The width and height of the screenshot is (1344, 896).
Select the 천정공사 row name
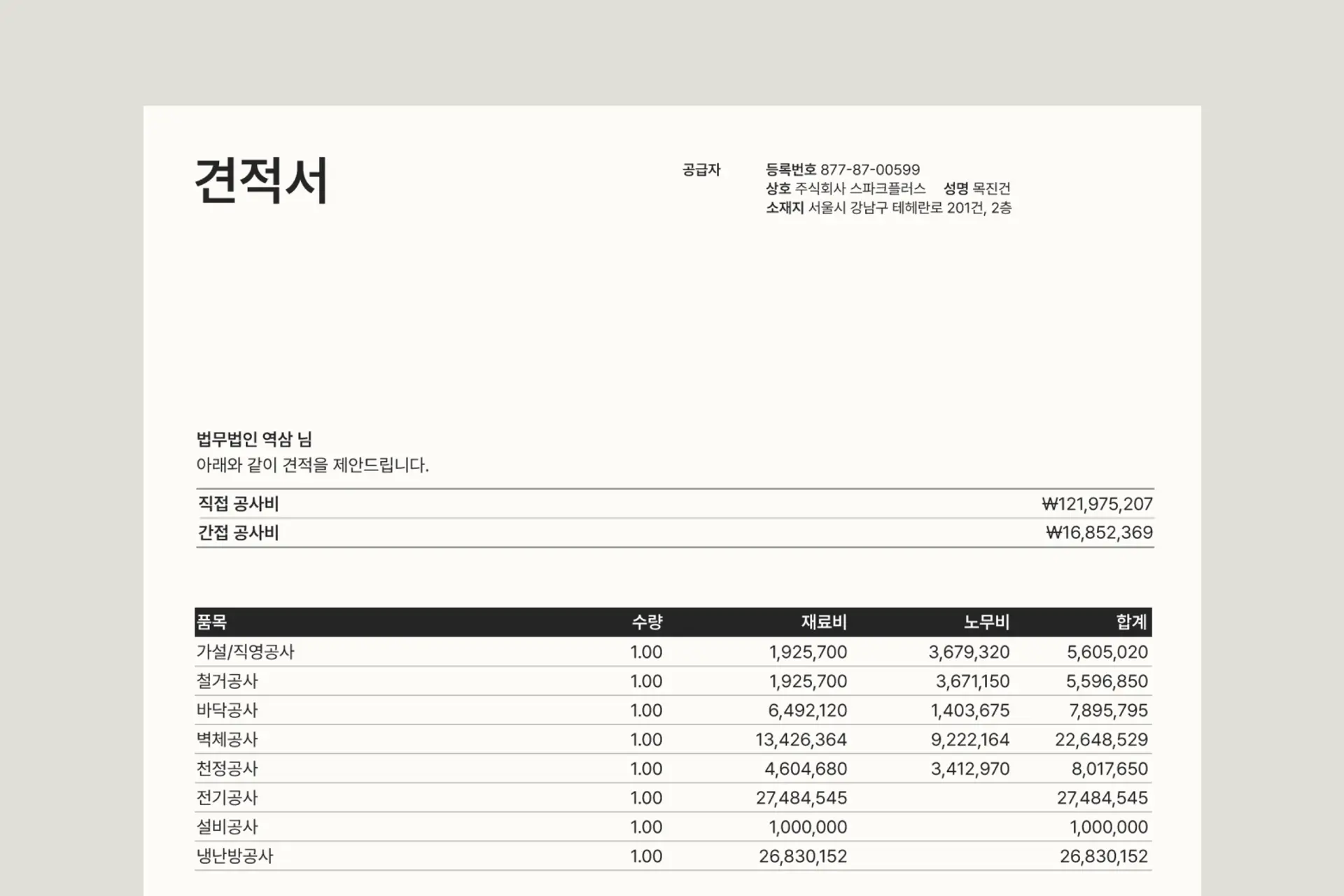pos(227,769)
